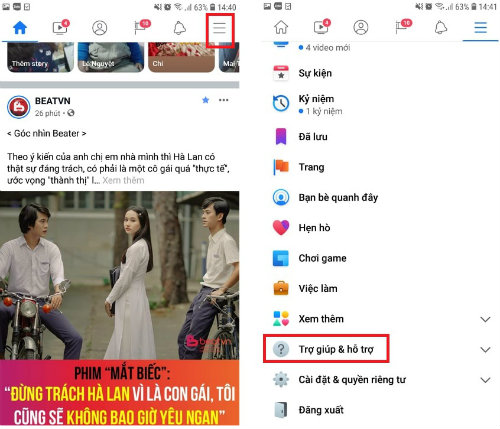Open BEATVN page avatar
Screen dimensions: 500x429
19,107
